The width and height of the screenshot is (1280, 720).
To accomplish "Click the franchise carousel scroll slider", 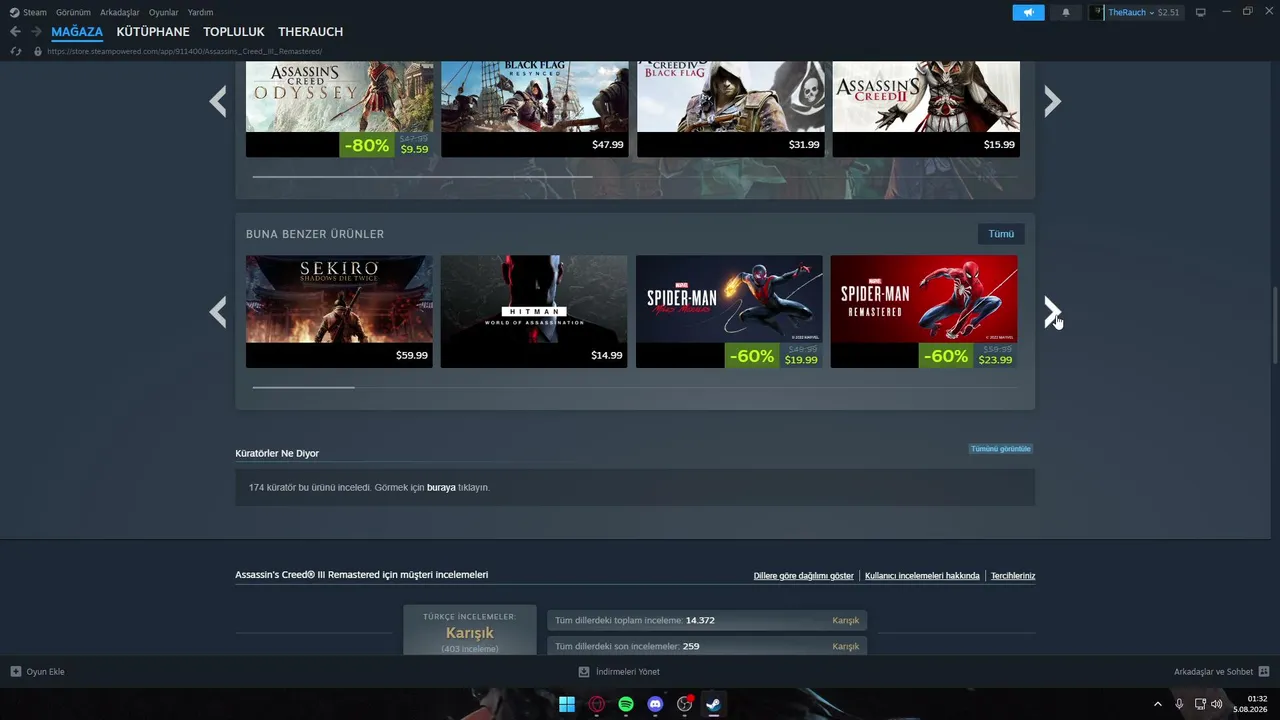I will pos(422,177).
